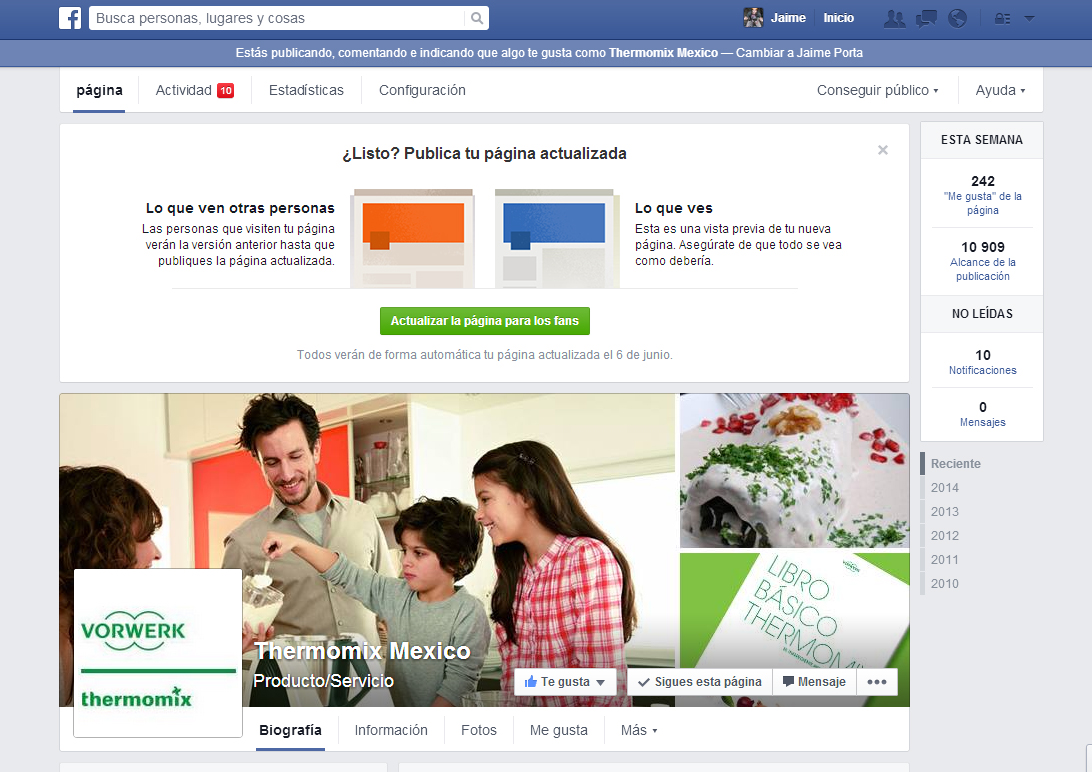Open the messages chat icon
The image size is (1092, 772).
click(926, 18)
